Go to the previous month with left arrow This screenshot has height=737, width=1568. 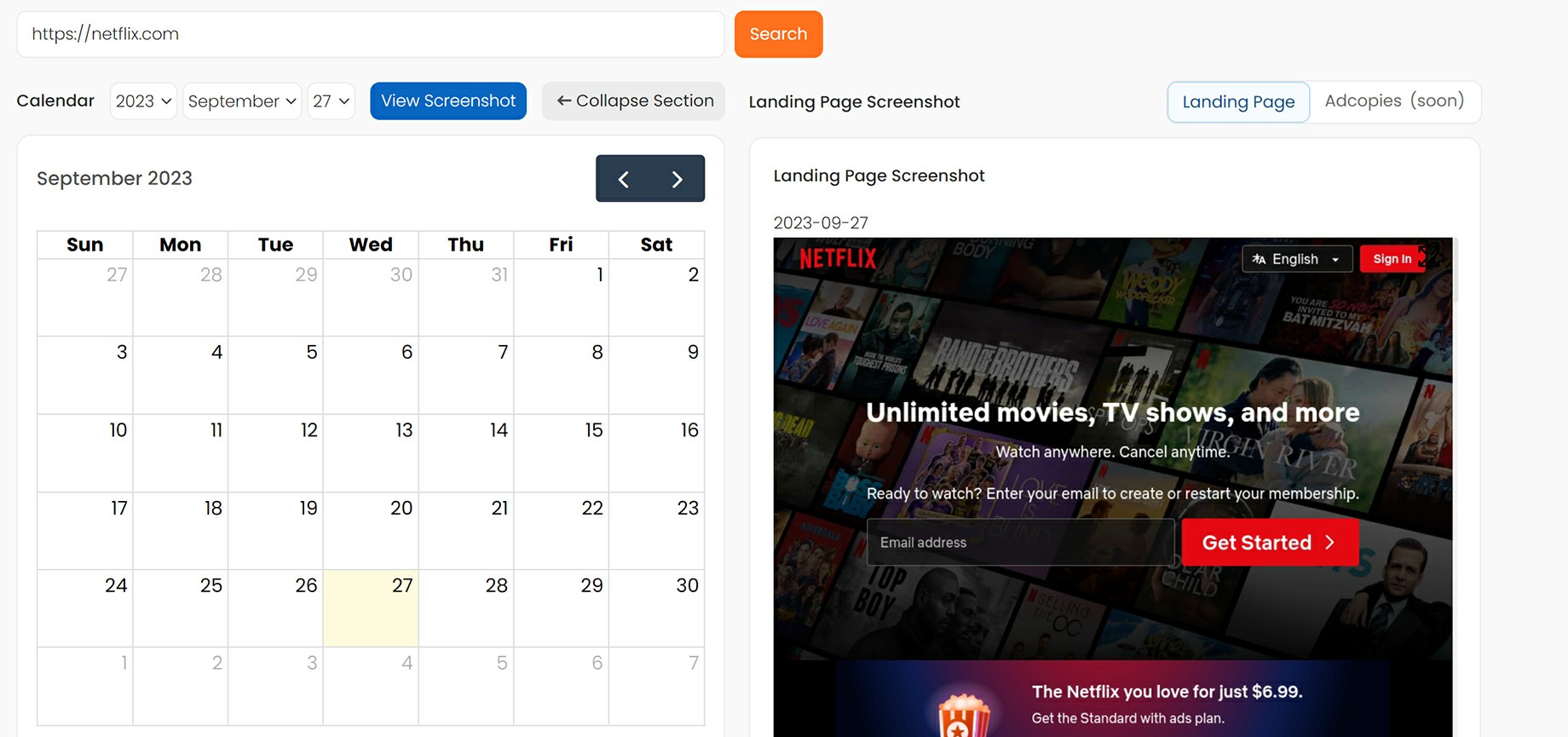tap(624, 179)
